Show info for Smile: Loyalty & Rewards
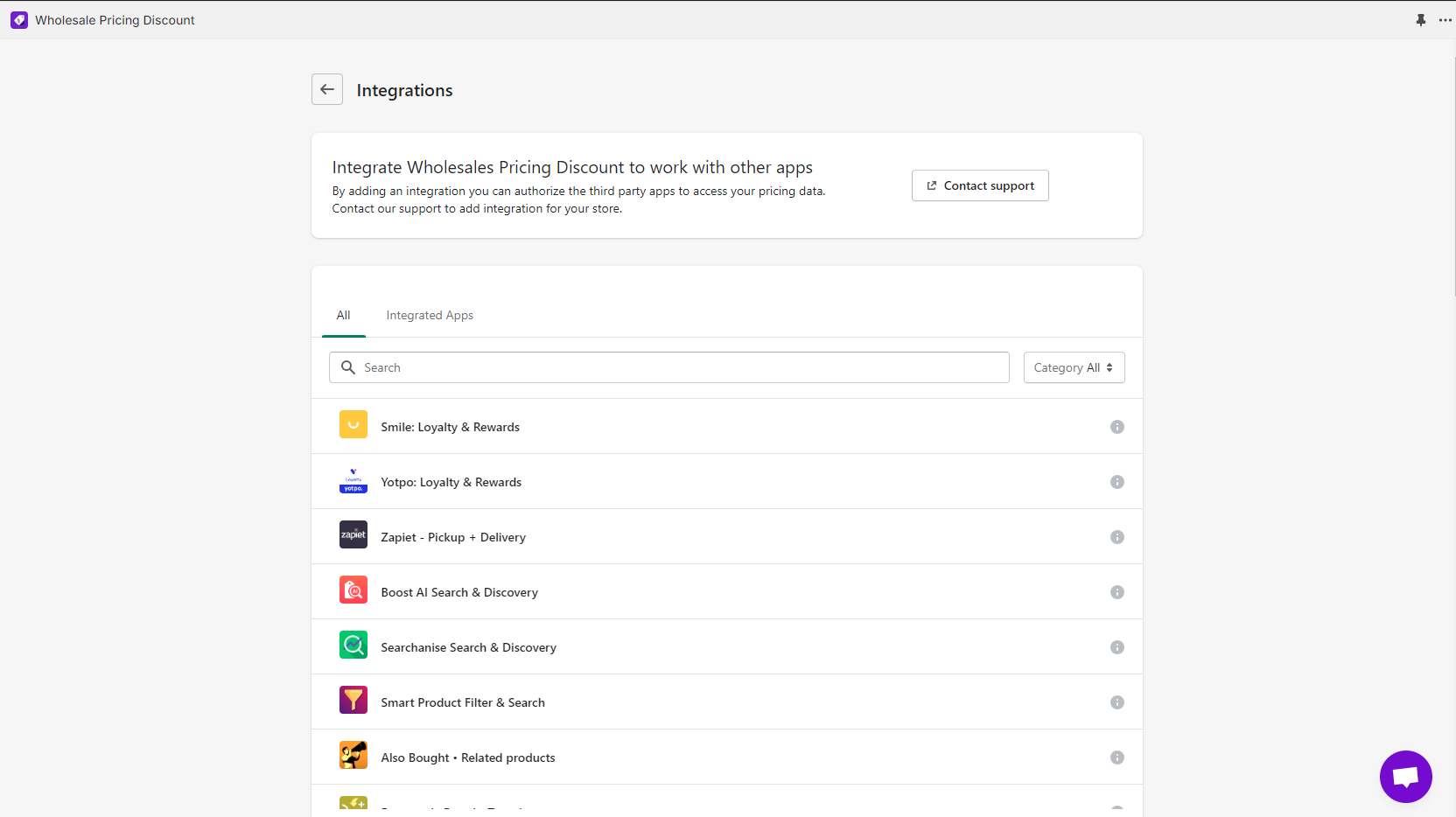The image size is (1456, 817). [x=1117, y=427]
